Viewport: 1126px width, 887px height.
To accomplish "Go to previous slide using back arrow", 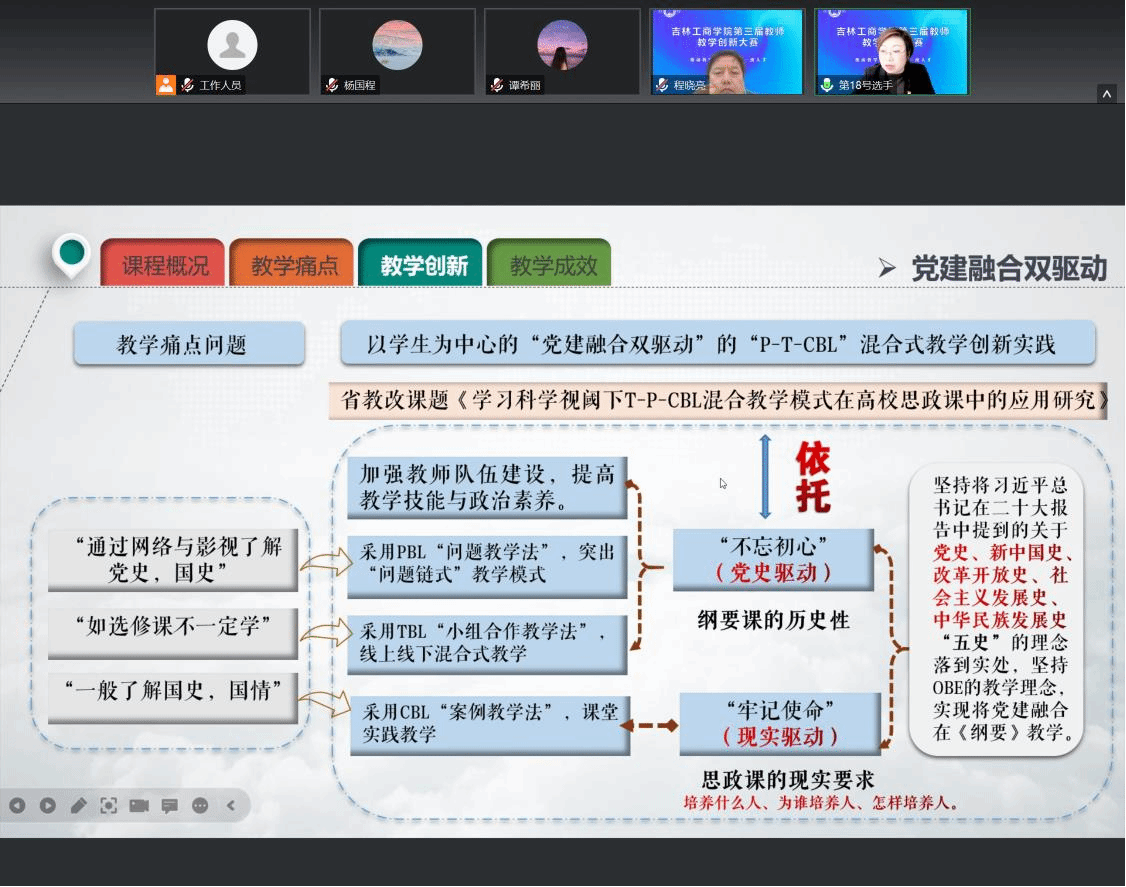I will [17, 805].
